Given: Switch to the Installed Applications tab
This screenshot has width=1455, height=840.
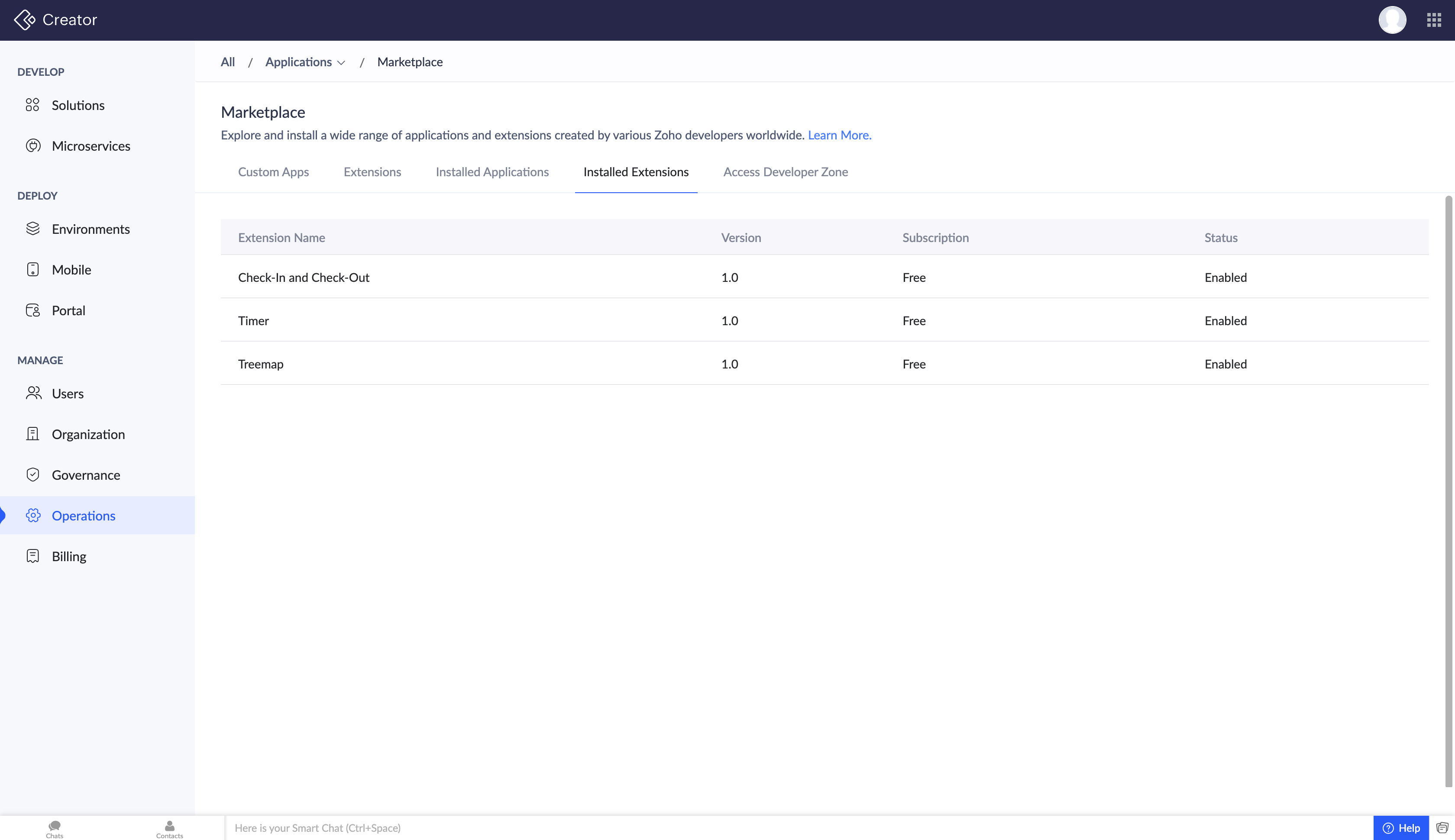Looking at the screenshot, I should [x=491, y=172].
